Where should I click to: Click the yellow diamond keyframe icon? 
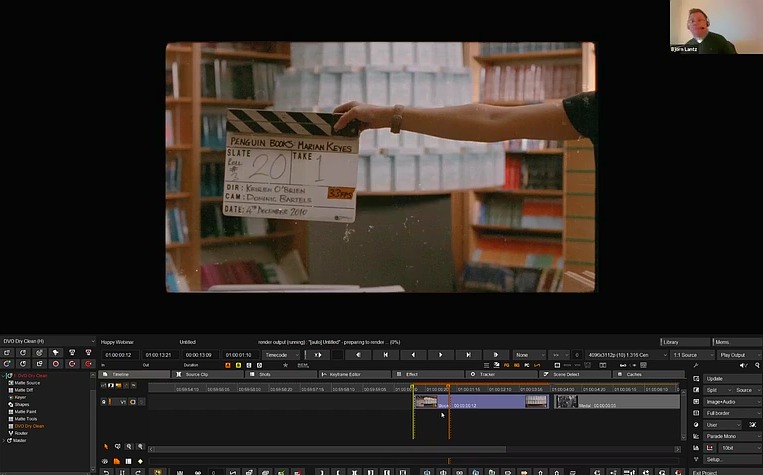(x=140, y=461)
